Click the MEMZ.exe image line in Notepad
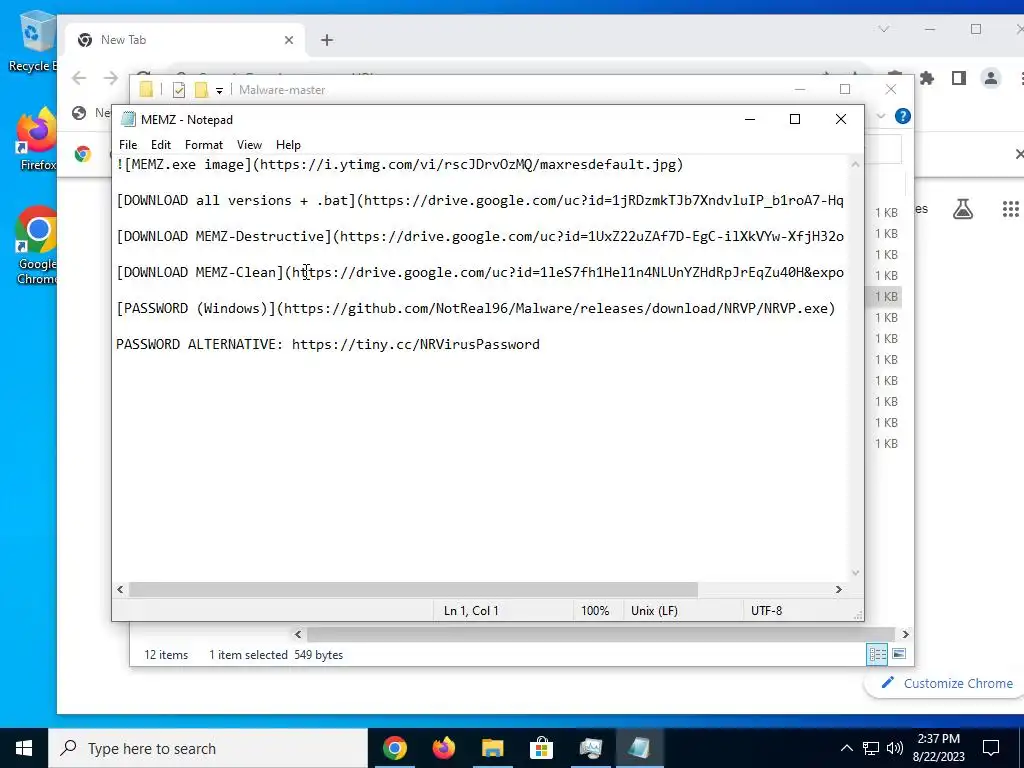Viewport: 1024px width, 768px height. point(400,165)
